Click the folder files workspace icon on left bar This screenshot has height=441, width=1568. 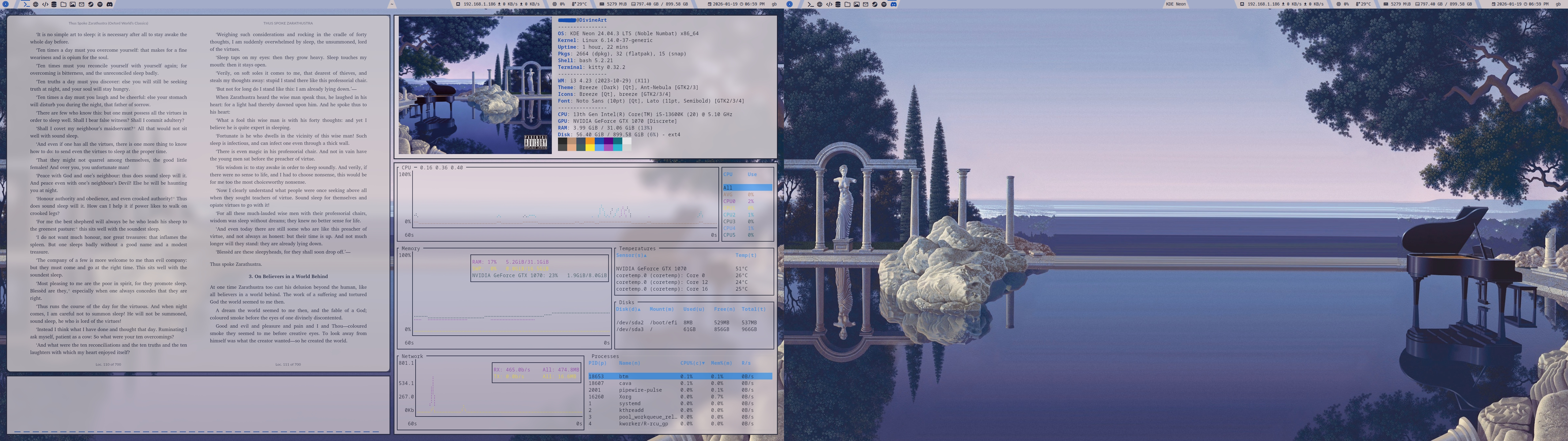tap(63, 4)
